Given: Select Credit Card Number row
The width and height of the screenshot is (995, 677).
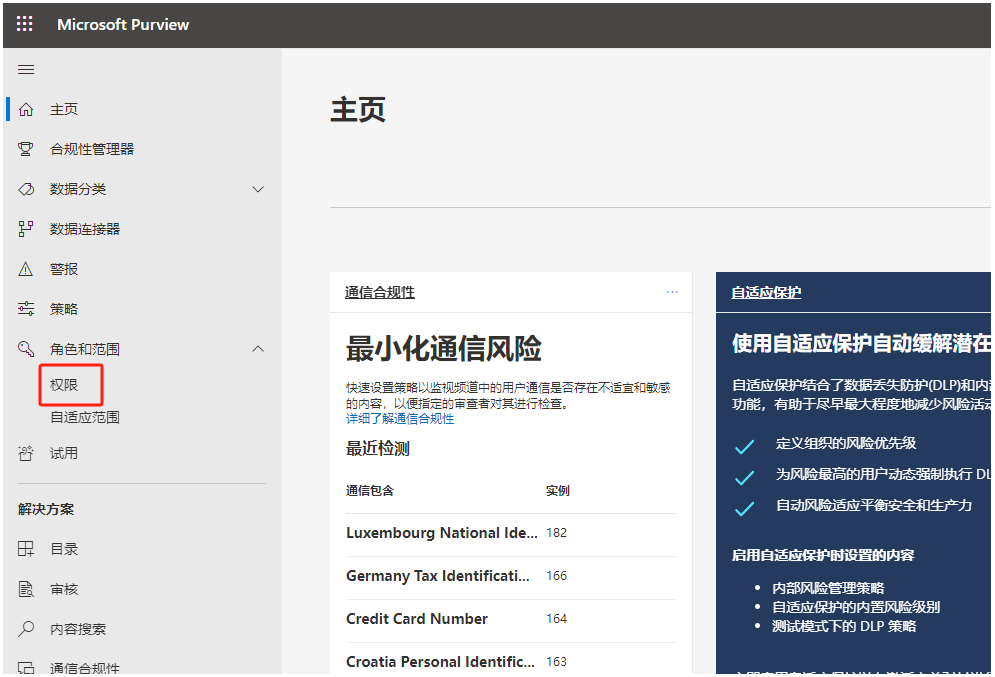Looking at the screenshot, I should (511, 619).
